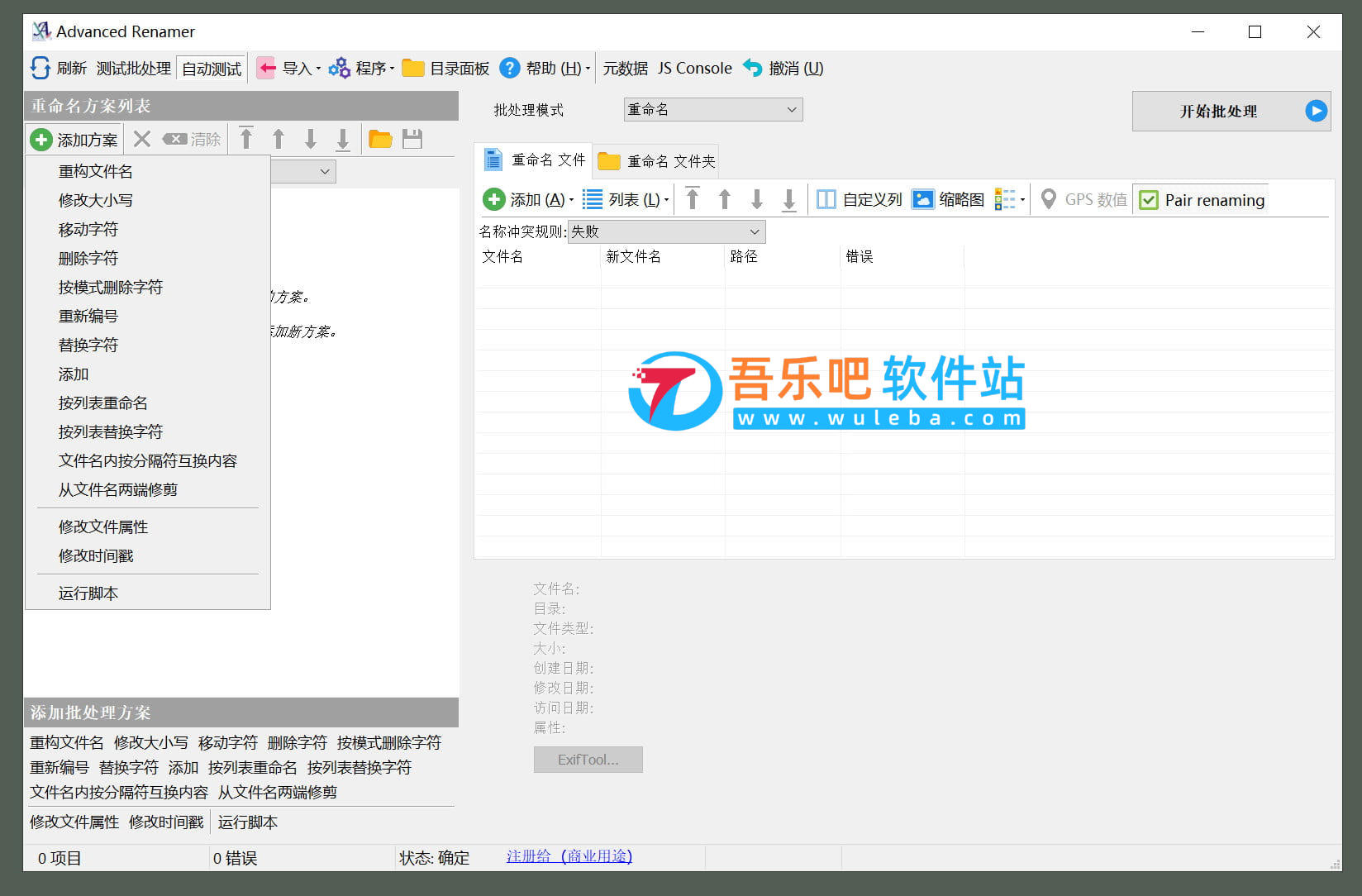Click 重构文件名 link in bottom panel
This screenshot has height=896, width=1362.
67,742
